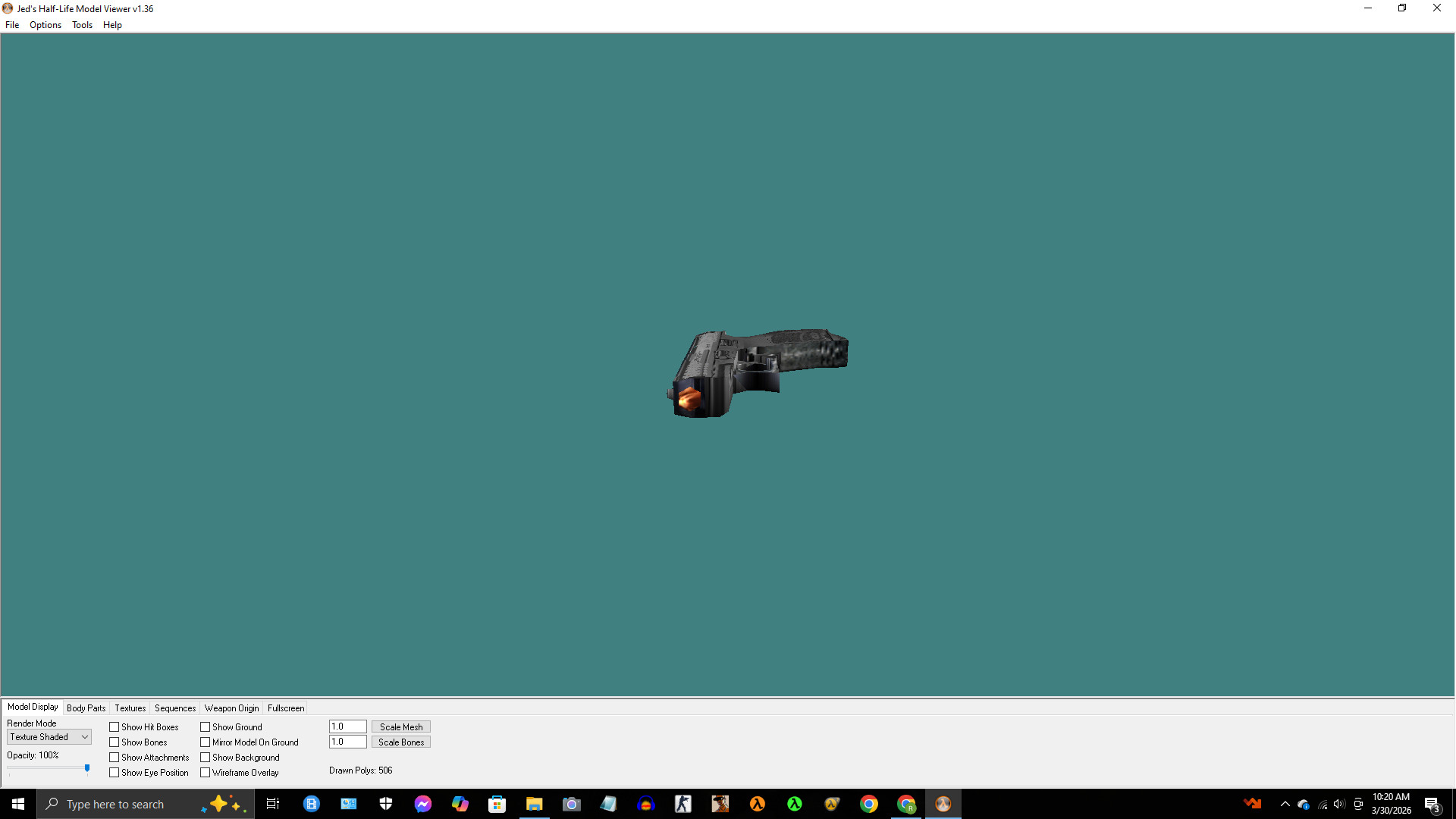Click the volume speaker tray icon
The image size is (1456, 819).
coord(1339,804)
